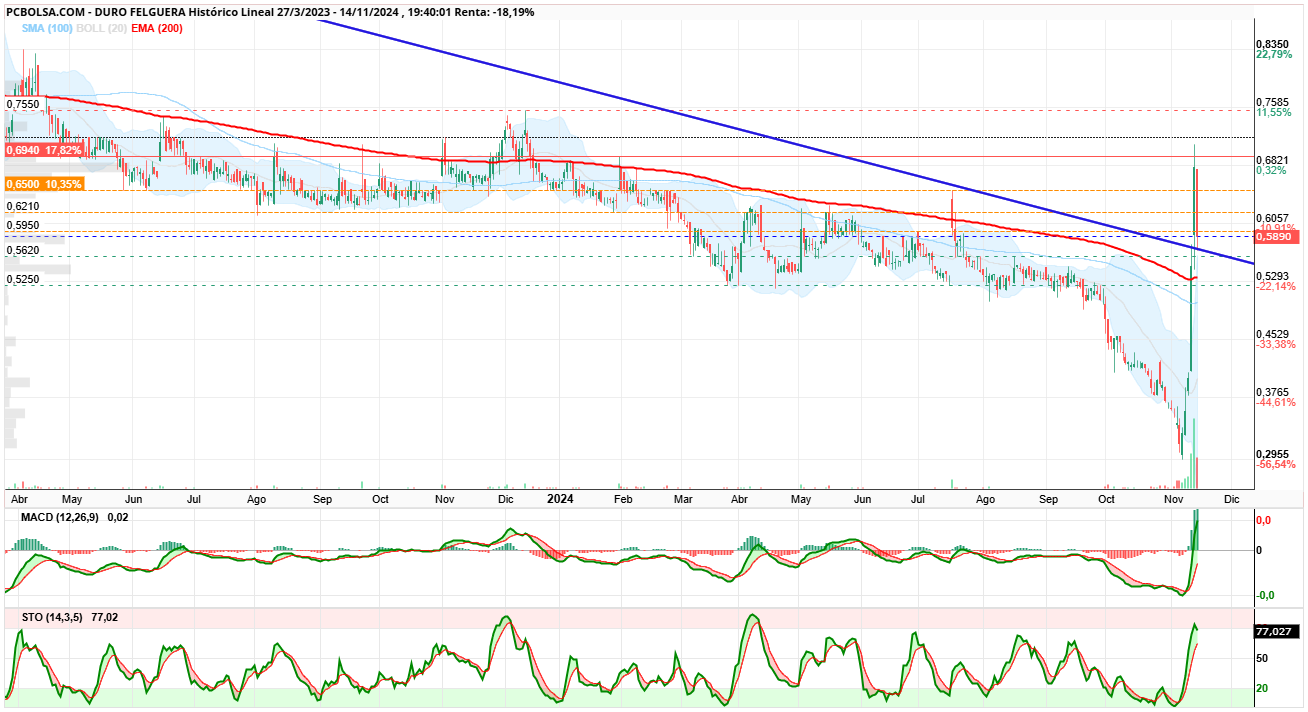1308x712 pixels.
Task: Click the 0,5620 level label
Action: click(x=22, y=251)
